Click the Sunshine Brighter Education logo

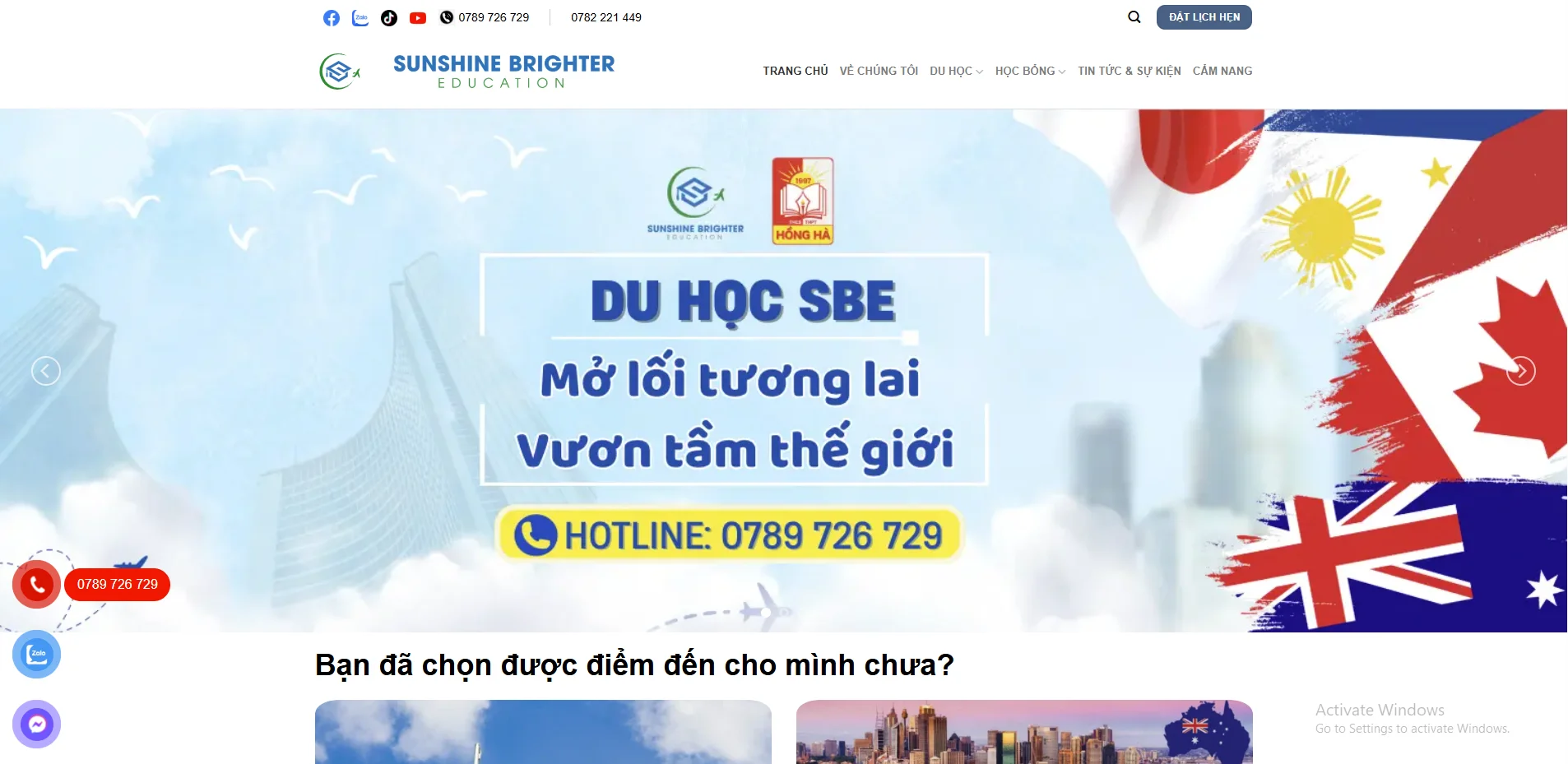[467, 72]
